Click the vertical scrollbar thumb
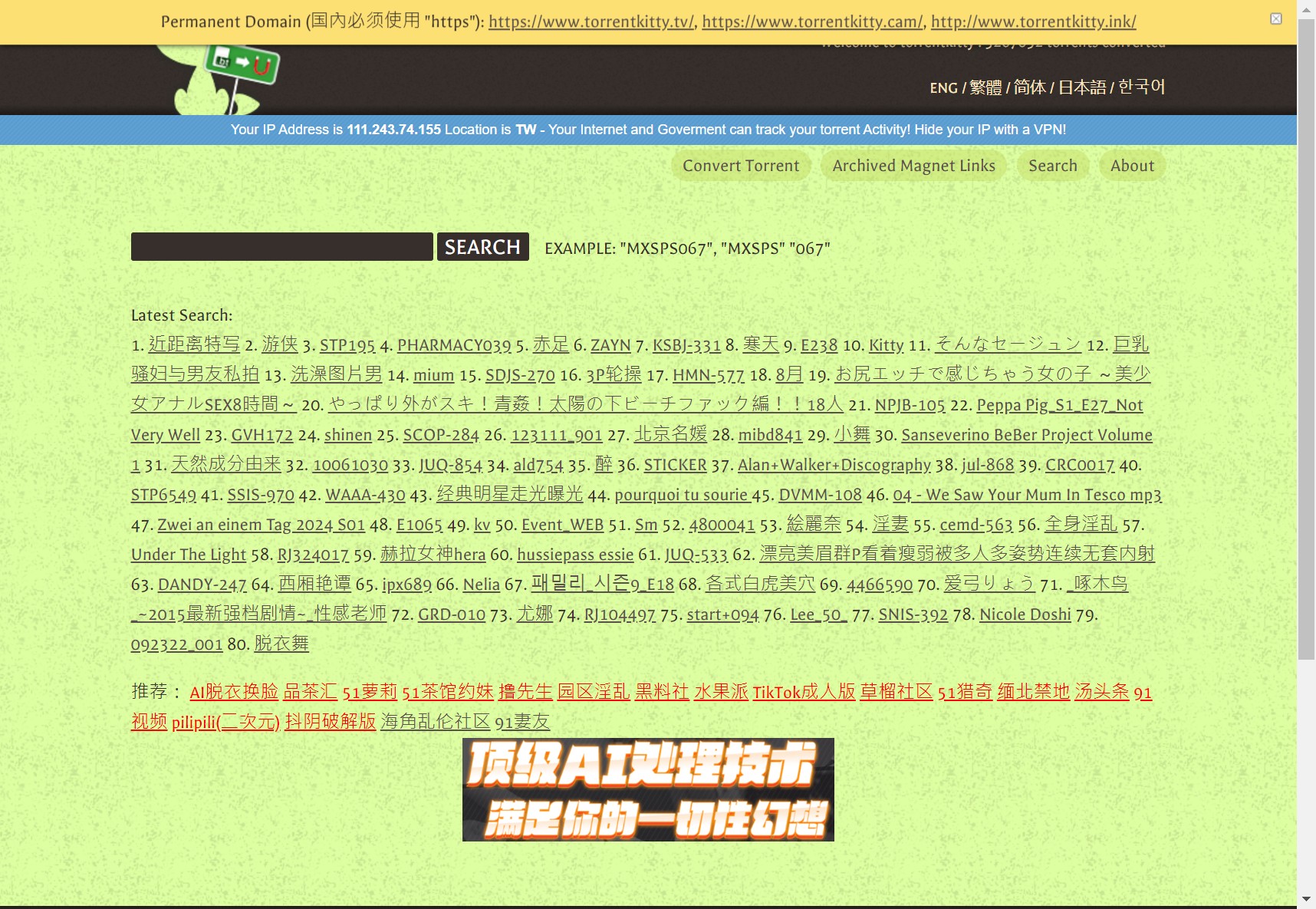1316x909 pixels. (x=1306, y=338)
